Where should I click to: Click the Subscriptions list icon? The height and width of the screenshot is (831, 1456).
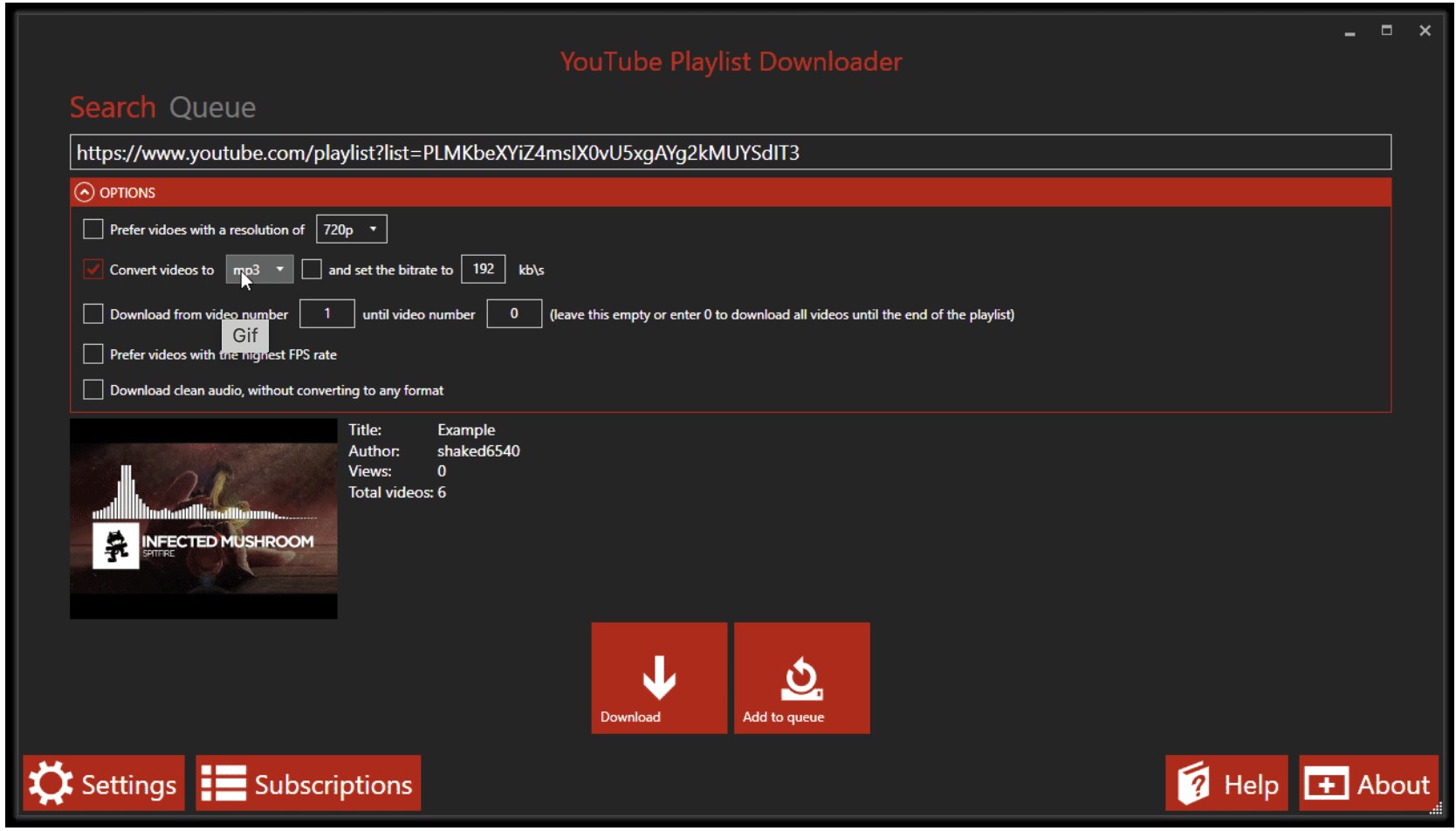(223, 783)
